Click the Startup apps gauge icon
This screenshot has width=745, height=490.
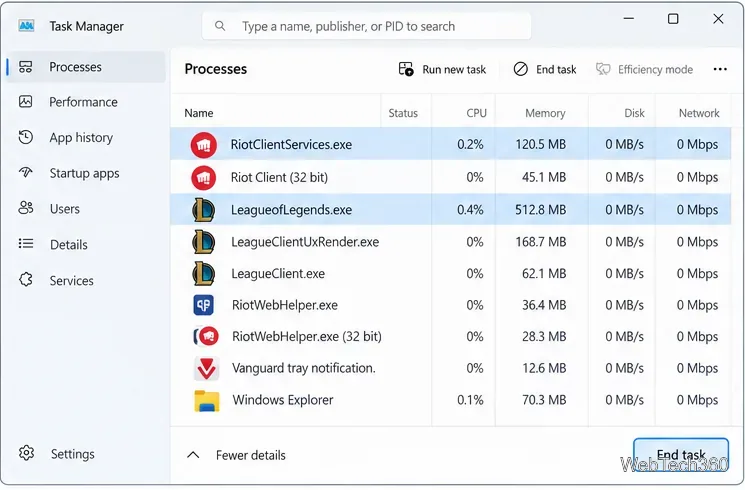26,172
